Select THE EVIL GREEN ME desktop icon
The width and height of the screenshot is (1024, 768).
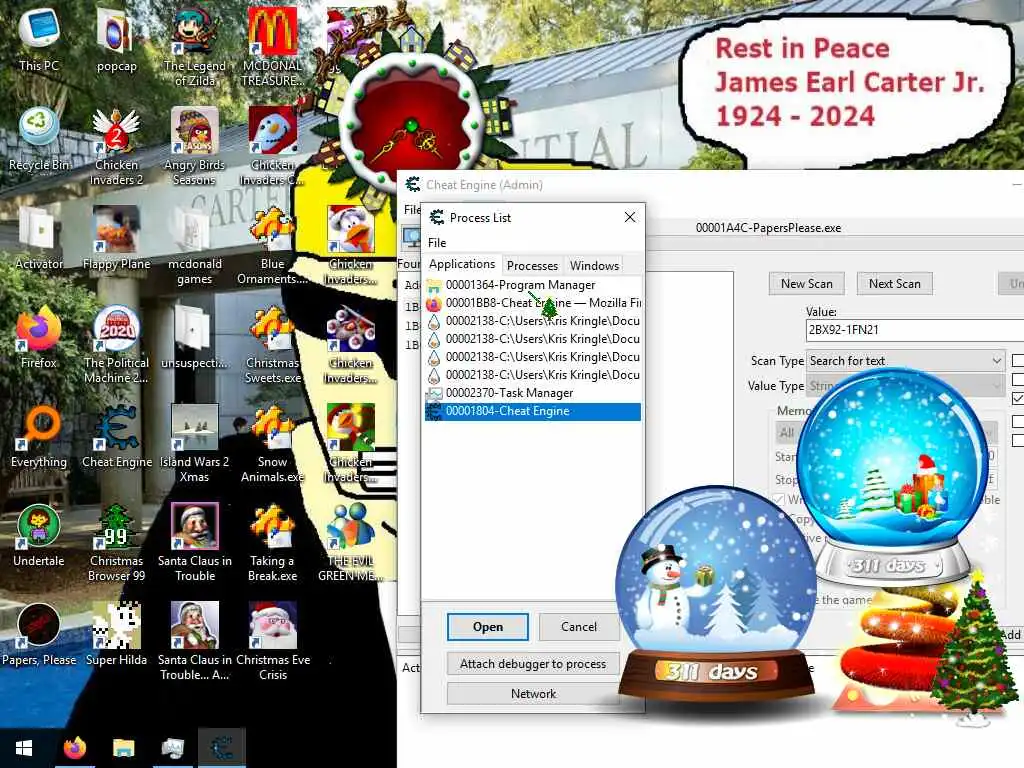[x=351, y=543]
